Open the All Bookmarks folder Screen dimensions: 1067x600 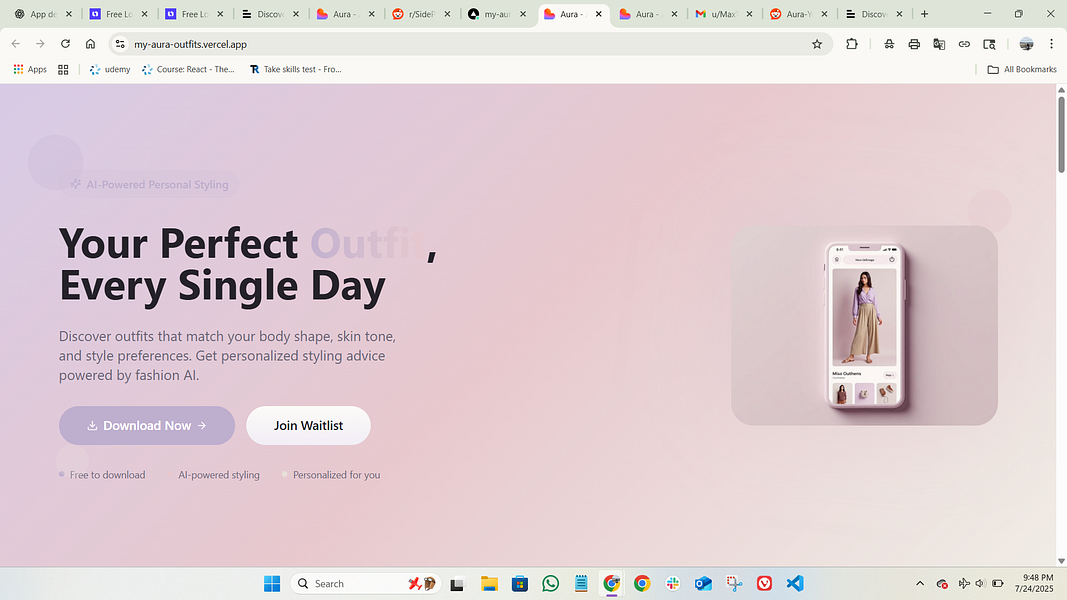click(x=1022, y=69)
